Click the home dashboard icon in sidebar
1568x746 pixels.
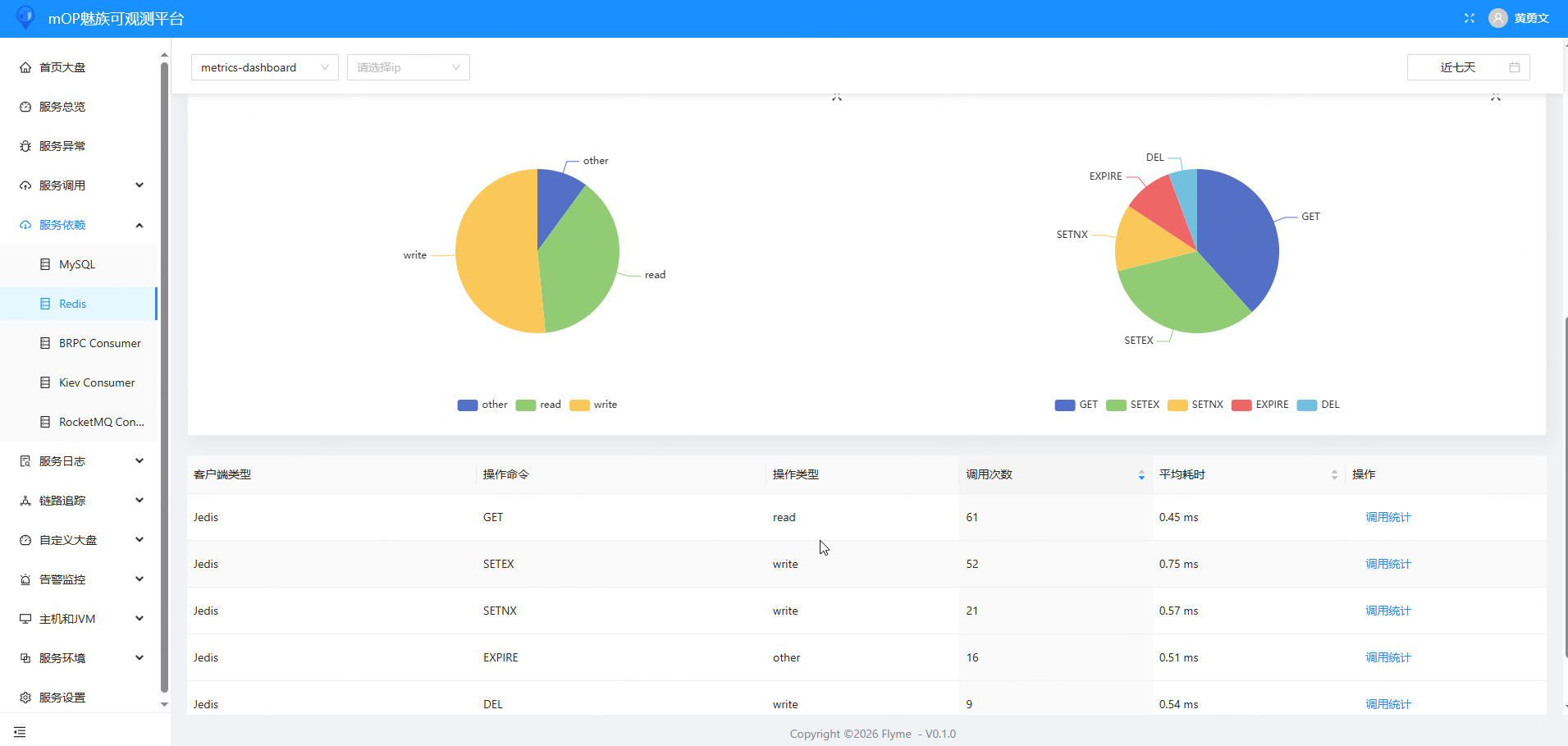click(25, 67)
